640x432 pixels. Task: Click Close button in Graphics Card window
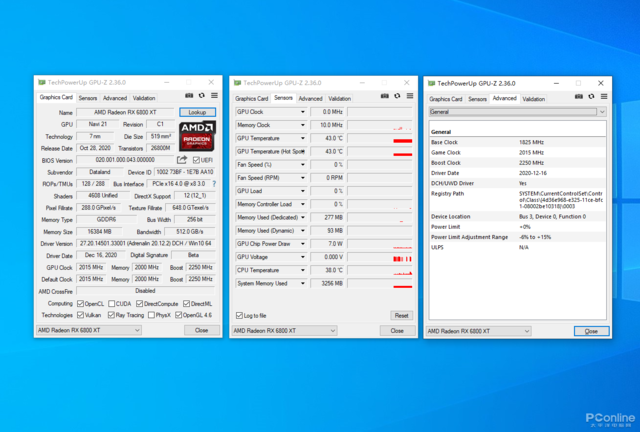pos(201,330)
